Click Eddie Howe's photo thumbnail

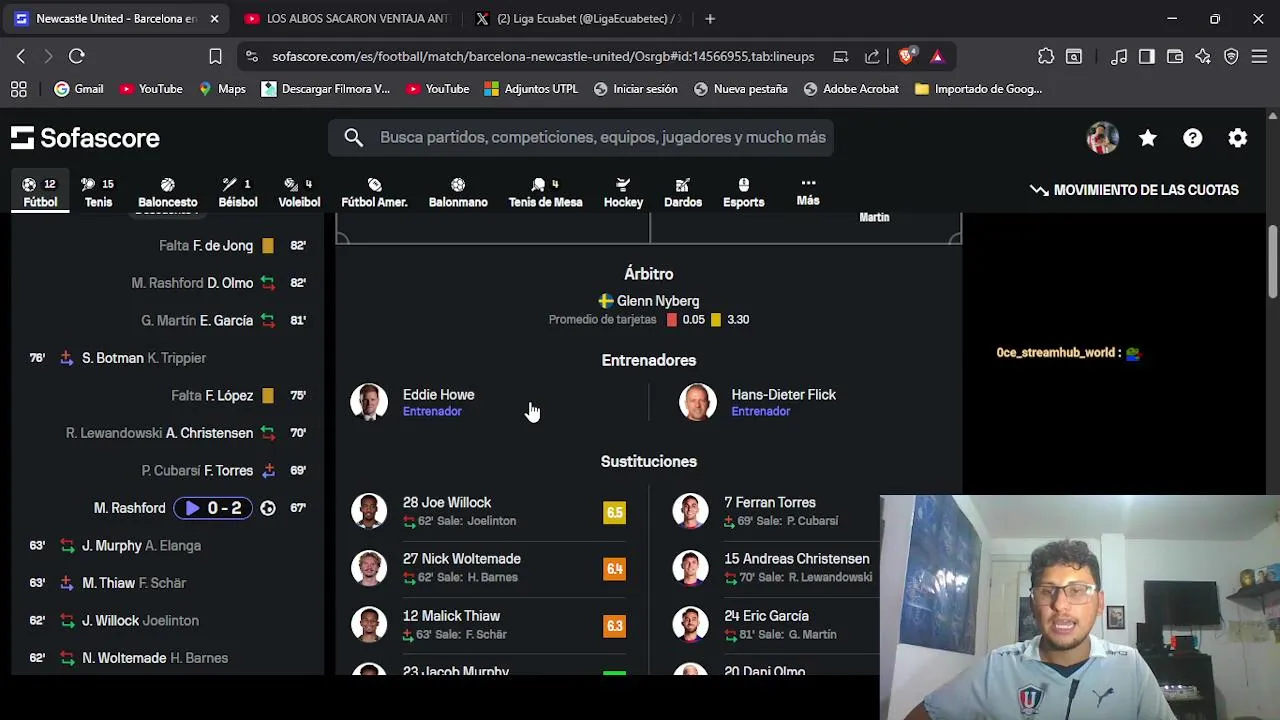(369, 402)
